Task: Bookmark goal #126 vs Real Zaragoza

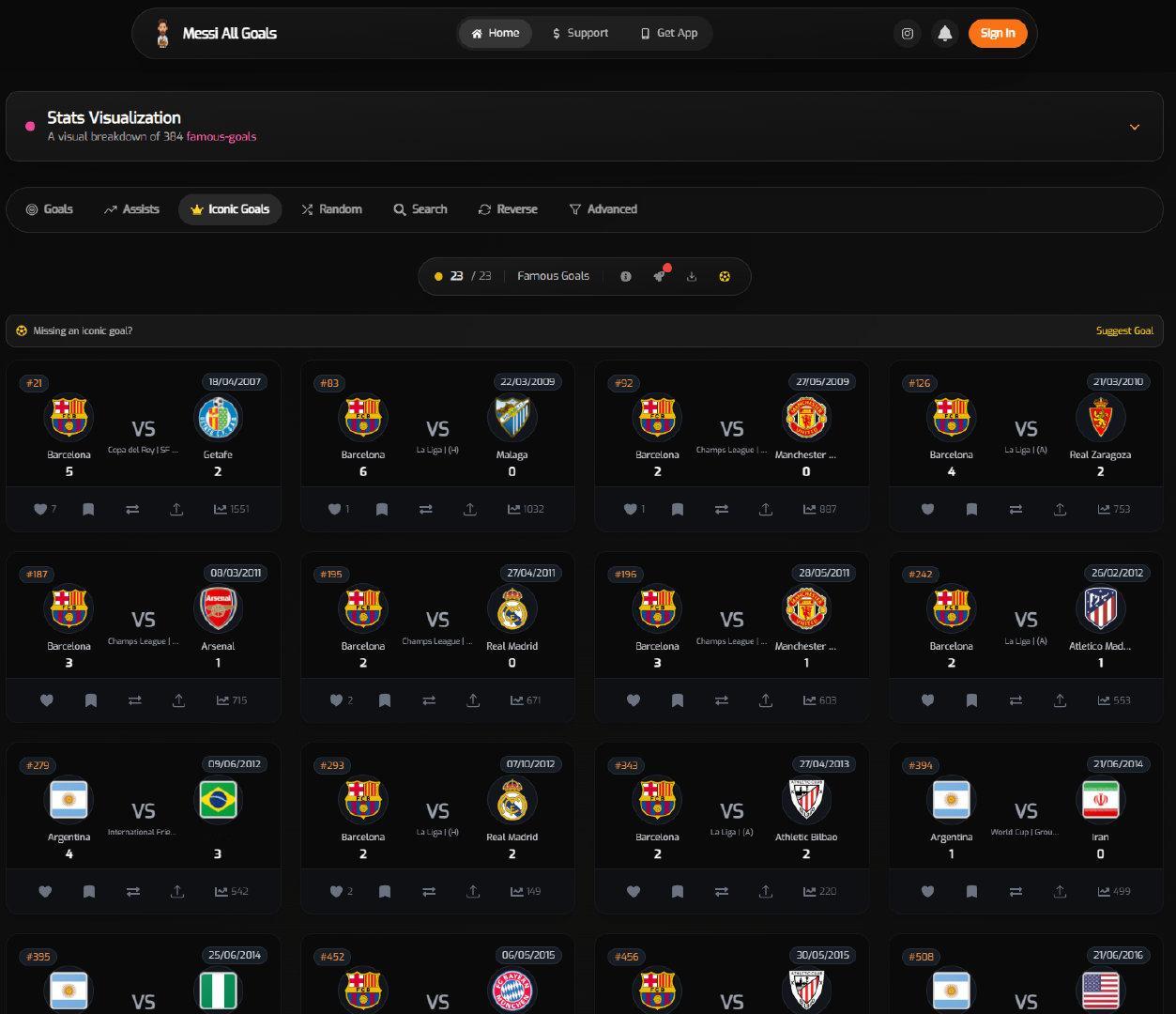Action: tap(971, 509)
